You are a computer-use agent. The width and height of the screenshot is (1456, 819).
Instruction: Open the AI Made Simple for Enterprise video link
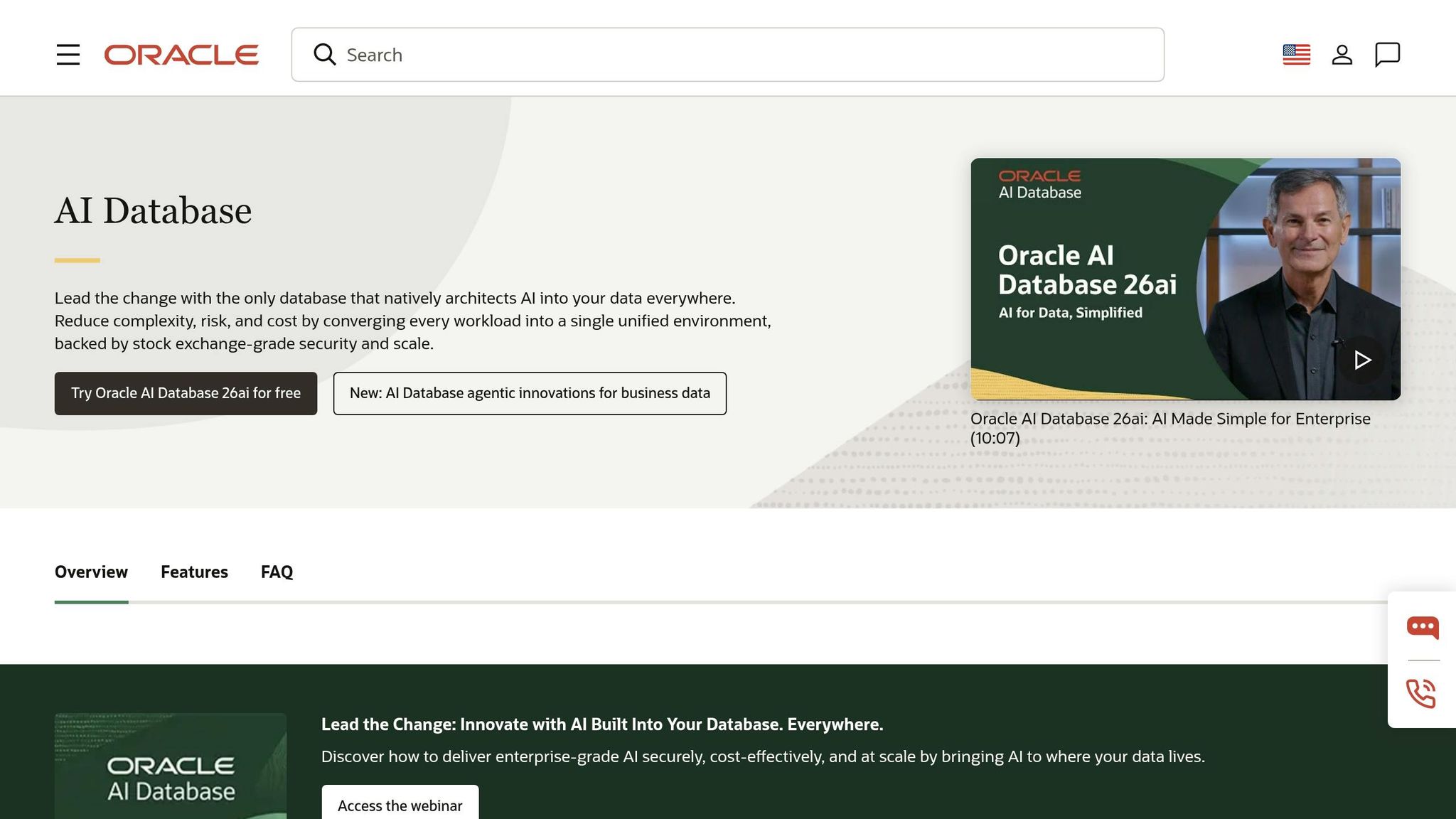tap(1171, 419)
